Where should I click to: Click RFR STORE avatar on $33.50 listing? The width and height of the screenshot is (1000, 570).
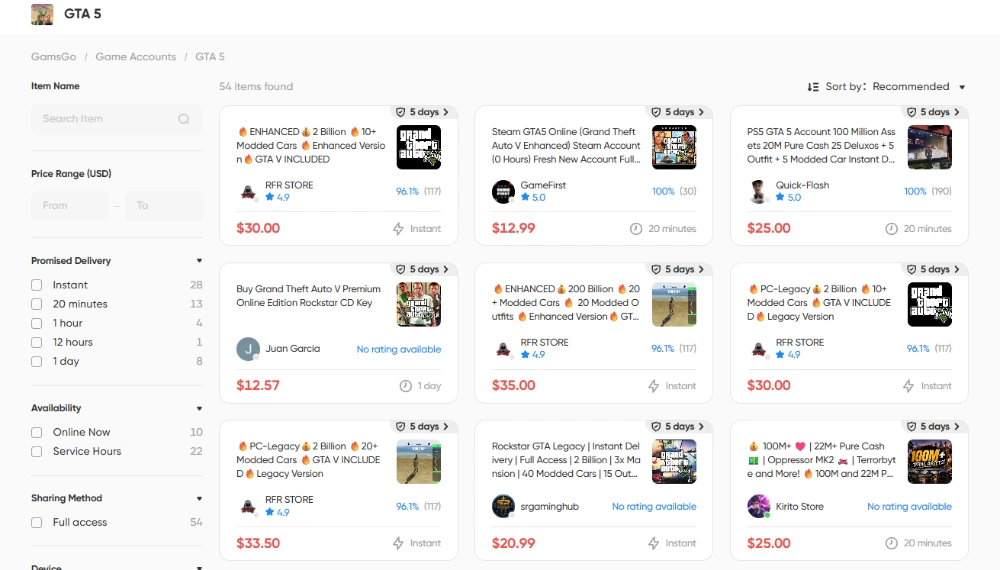[248, 506]
